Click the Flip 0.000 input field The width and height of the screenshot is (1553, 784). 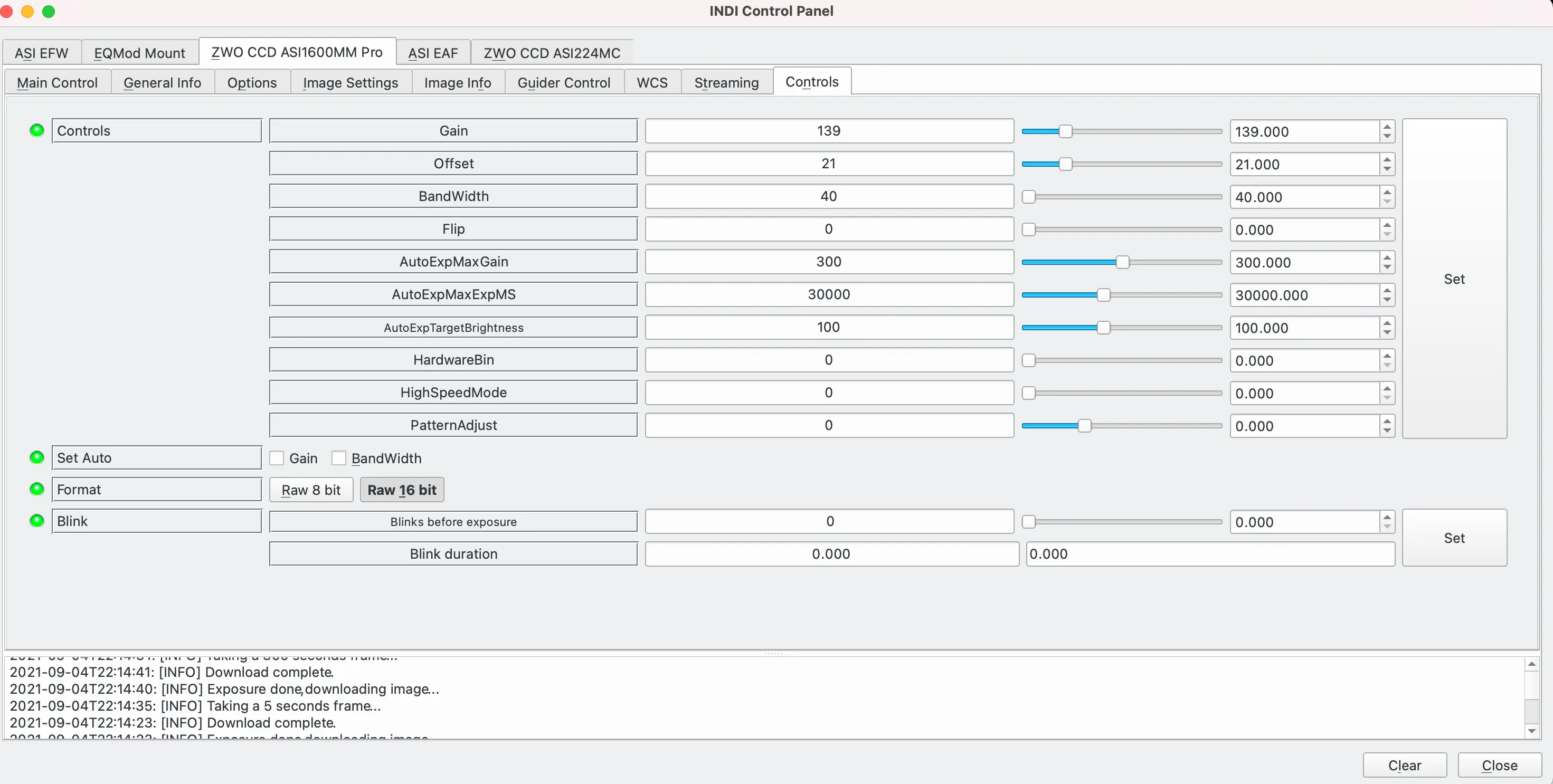coord(1304,230)
